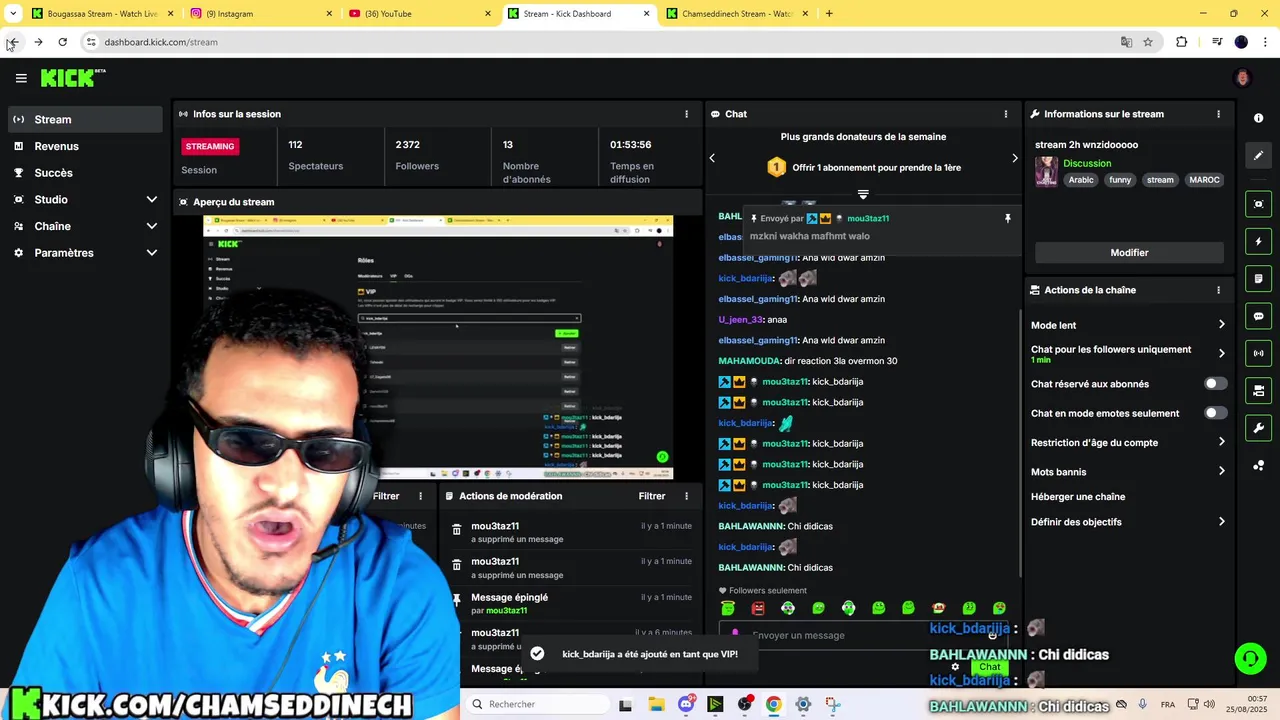Click the Modifier button
The height and width of the screenshot is (720, 1280).
tap(1129, 253)
